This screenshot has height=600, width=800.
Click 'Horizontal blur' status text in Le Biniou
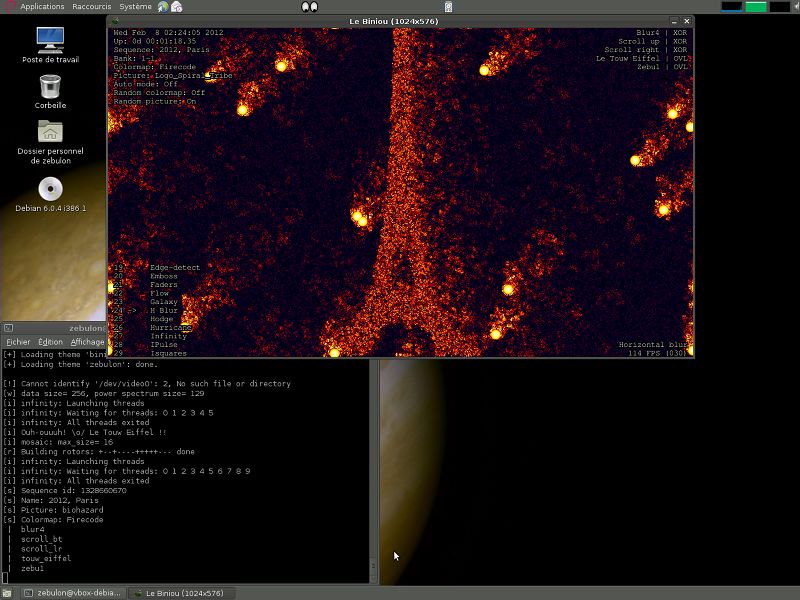(653, 345)
